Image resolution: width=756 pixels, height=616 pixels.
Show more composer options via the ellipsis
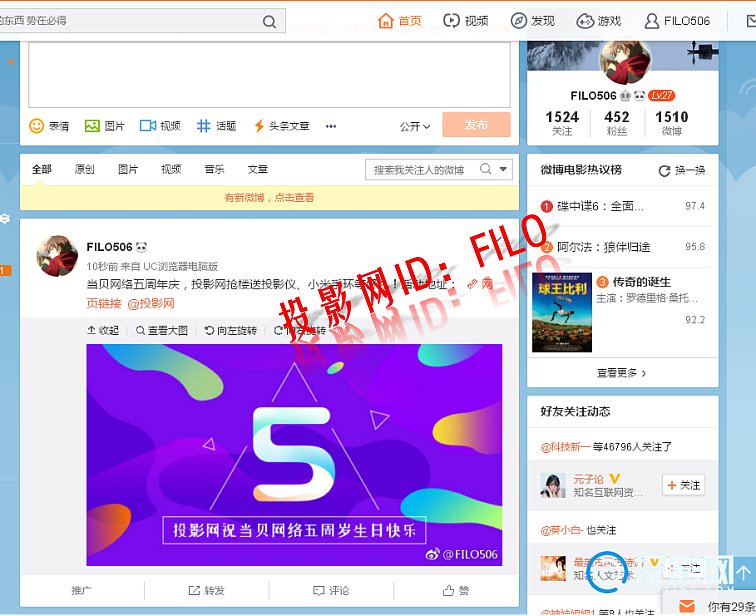(x=331, y=126)
